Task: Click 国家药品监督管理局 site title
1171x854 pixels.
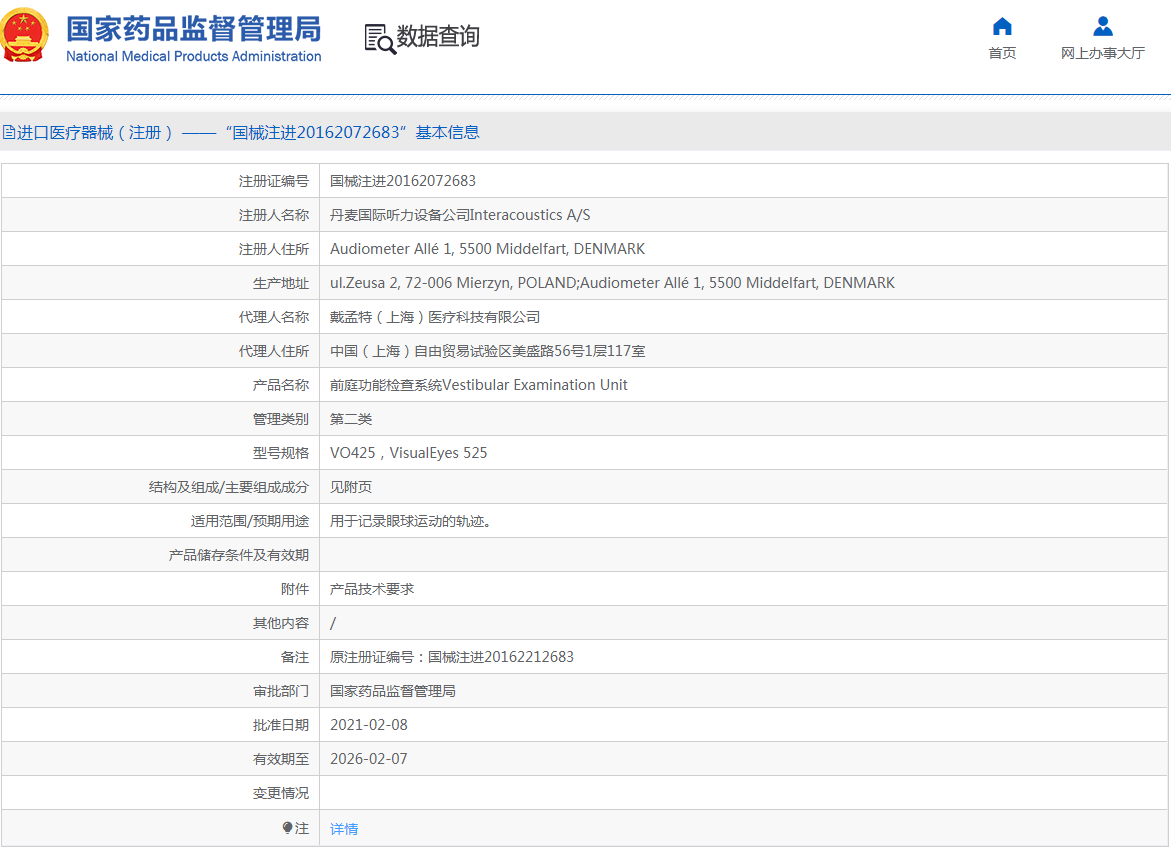Action: [x=193, y=29]
